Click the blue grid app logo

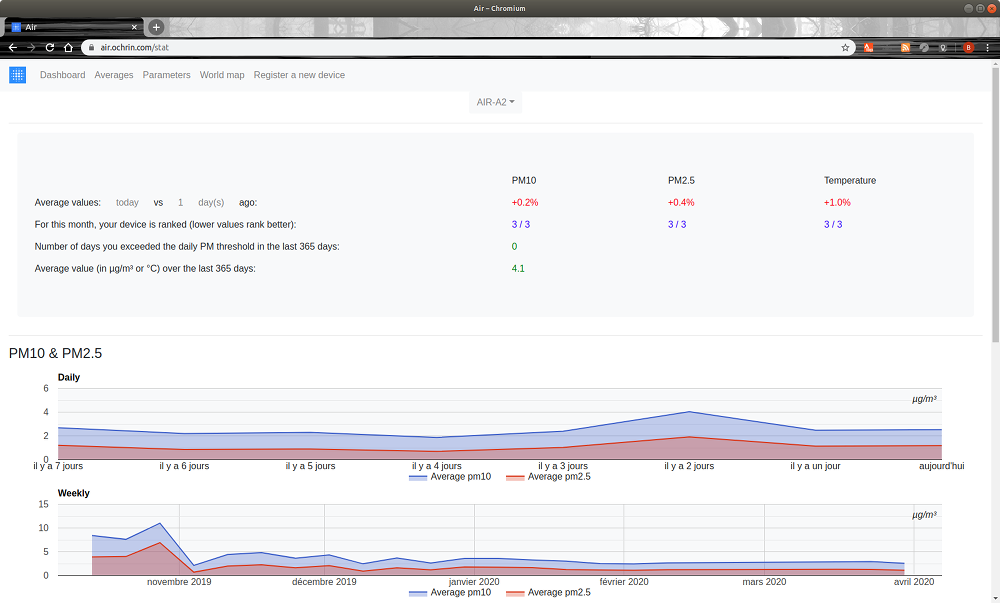pos(17,75)
